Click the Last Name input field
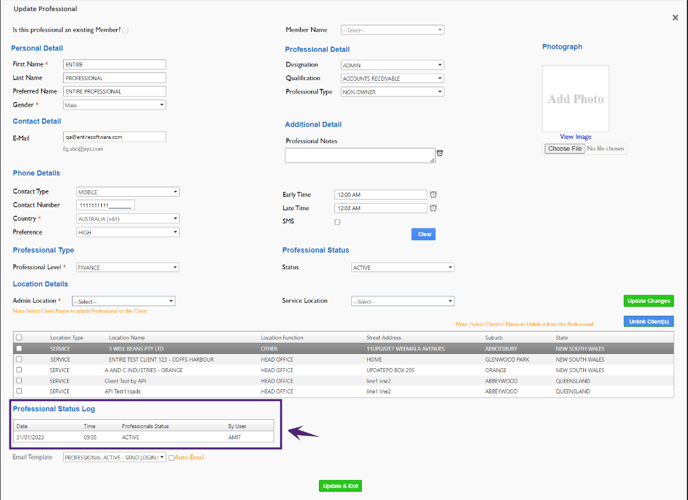The height and width of the screenshot is (500, 688). (115, 78)
